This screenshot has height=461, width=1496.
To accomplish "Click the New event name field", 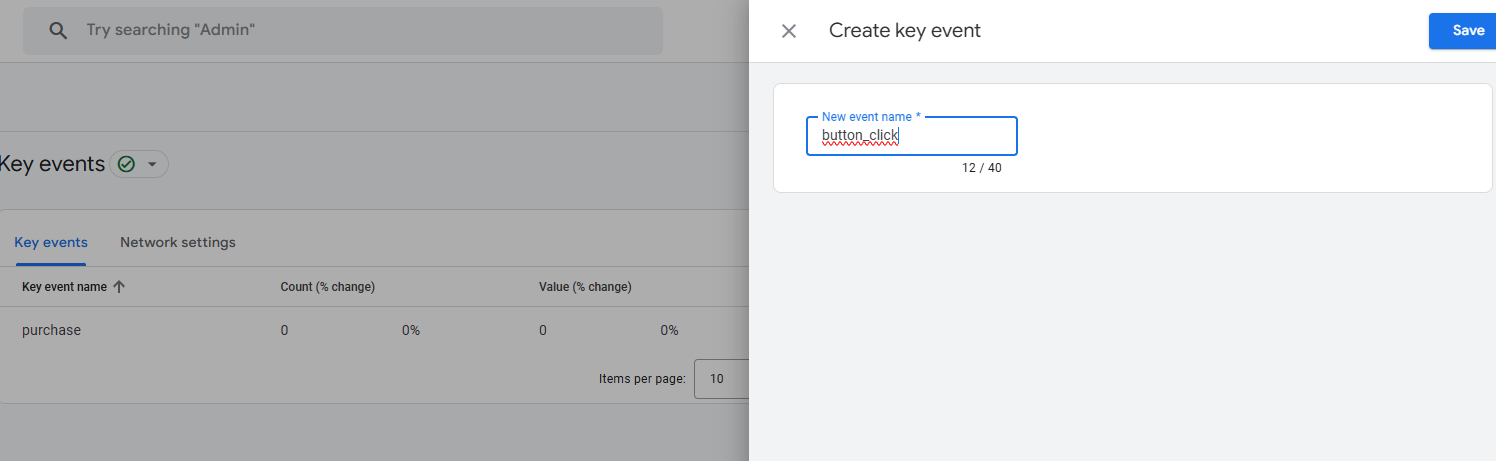I will tap(912, 136).
